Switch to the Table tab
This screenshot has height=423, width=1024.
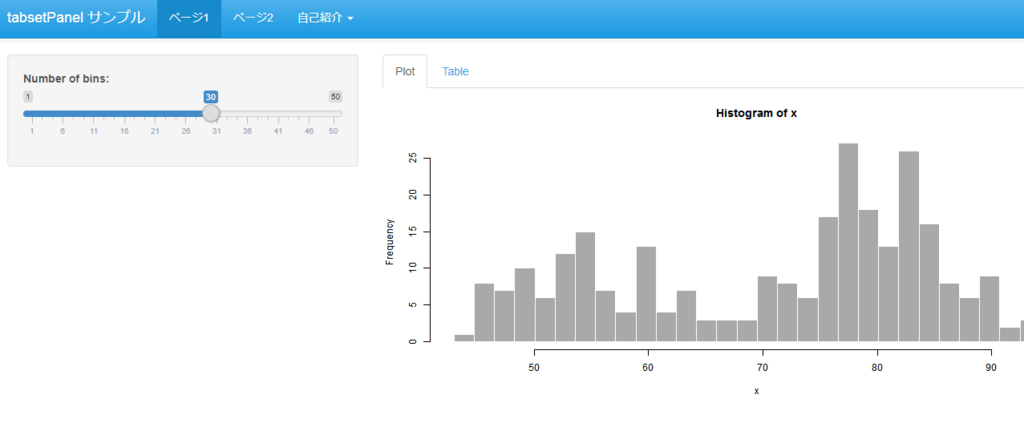[x=455, y=71]
